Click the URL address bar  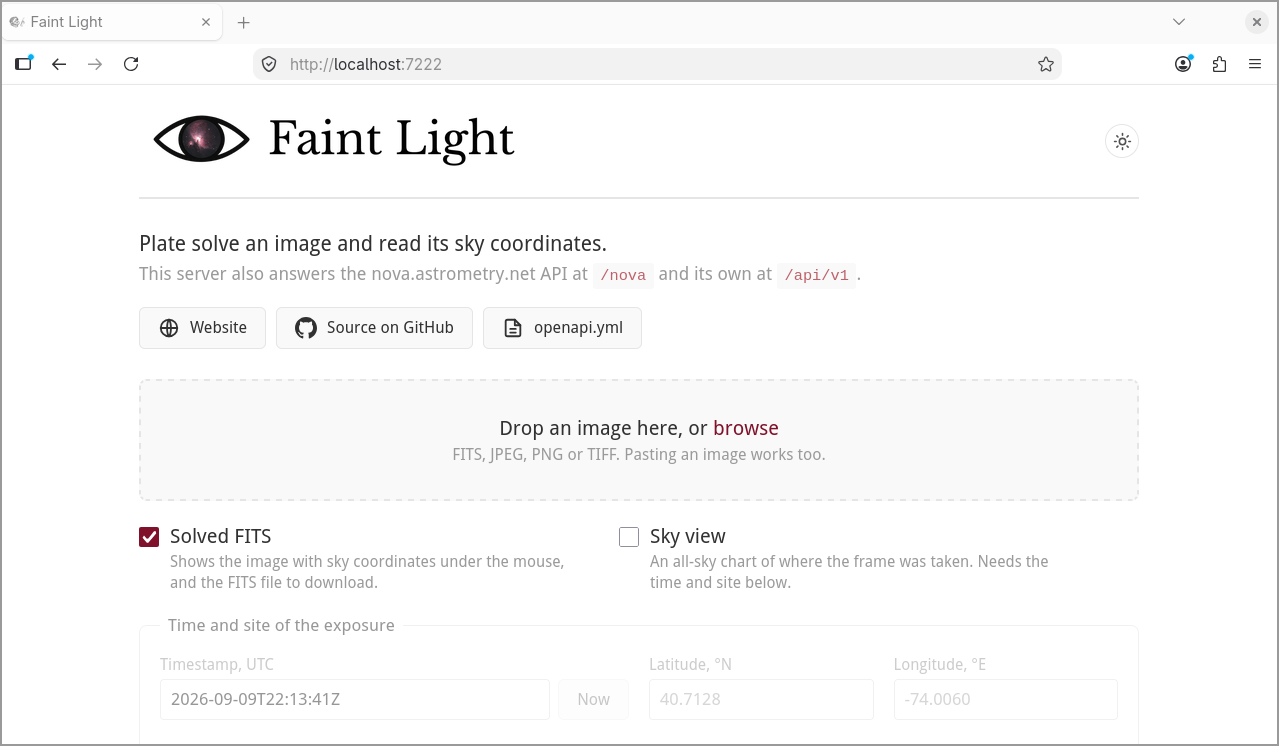[x=657, y=64]
